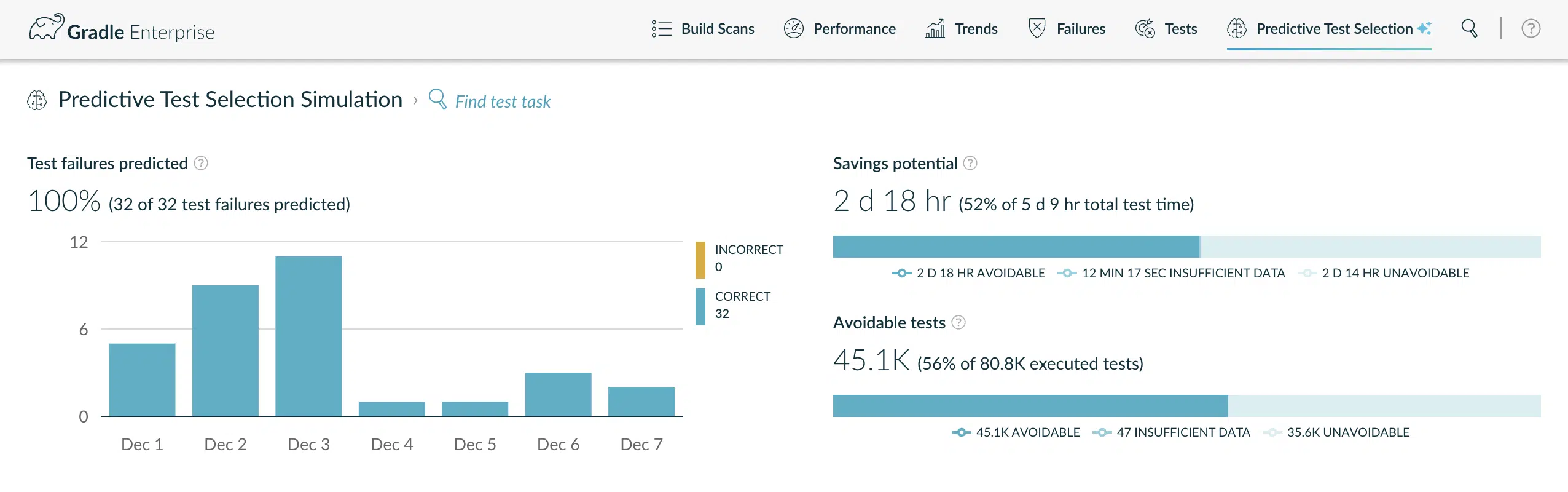Click help icon beside Avoidable tests
The height and width of the screenshot is (492, 1568).
(958, 322)
